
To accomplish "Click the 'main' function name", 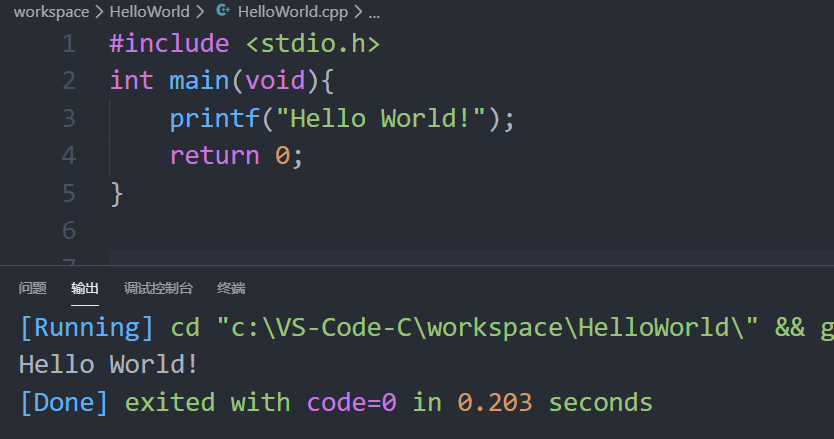I will (199, 81).
